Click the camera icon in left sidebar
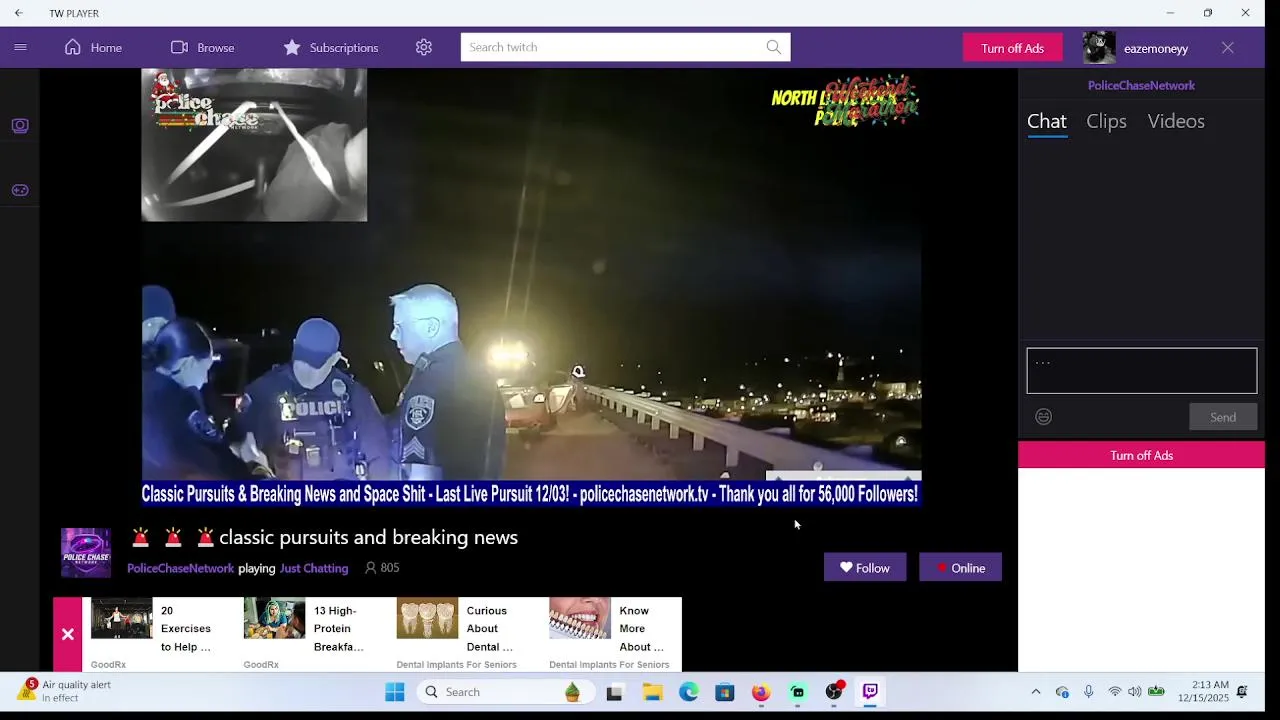The height and width of the screenshot is (720, 1280). tap(20, 126)
